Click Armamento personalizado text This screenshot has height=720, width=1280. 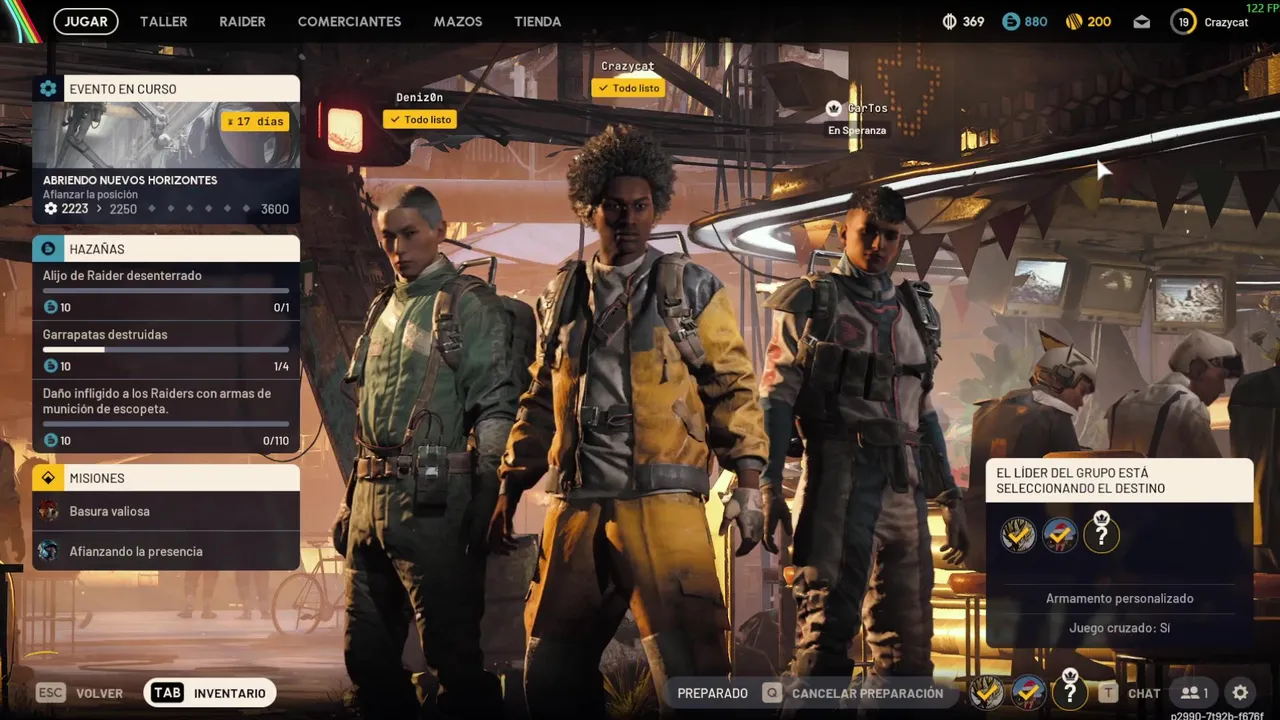coord(1120,598)
